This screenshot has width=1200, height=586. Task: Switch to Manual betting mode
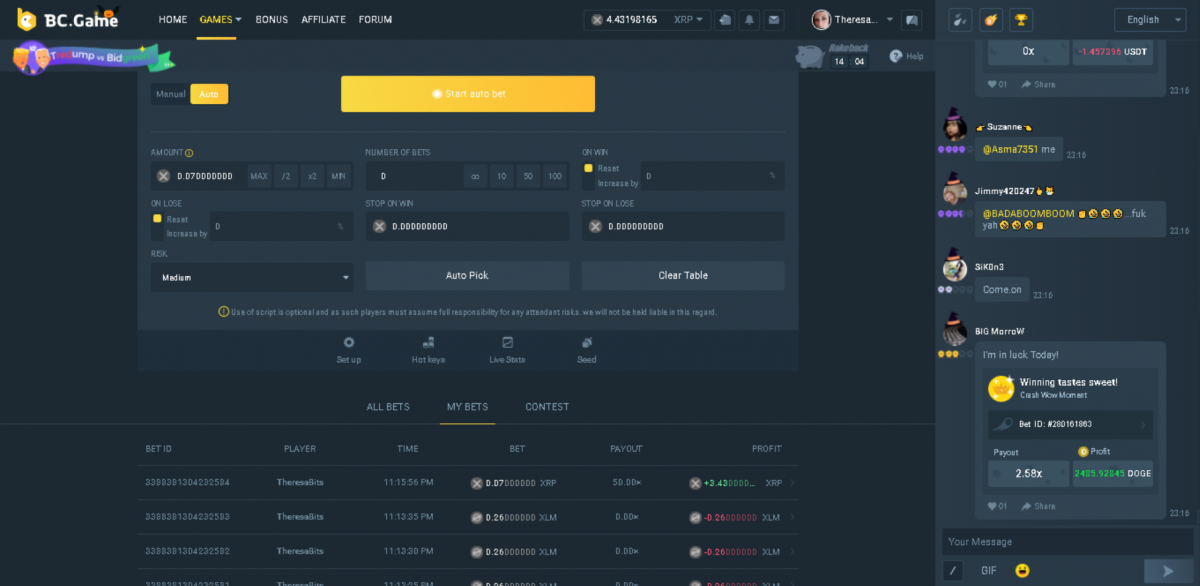coord(170,94)
